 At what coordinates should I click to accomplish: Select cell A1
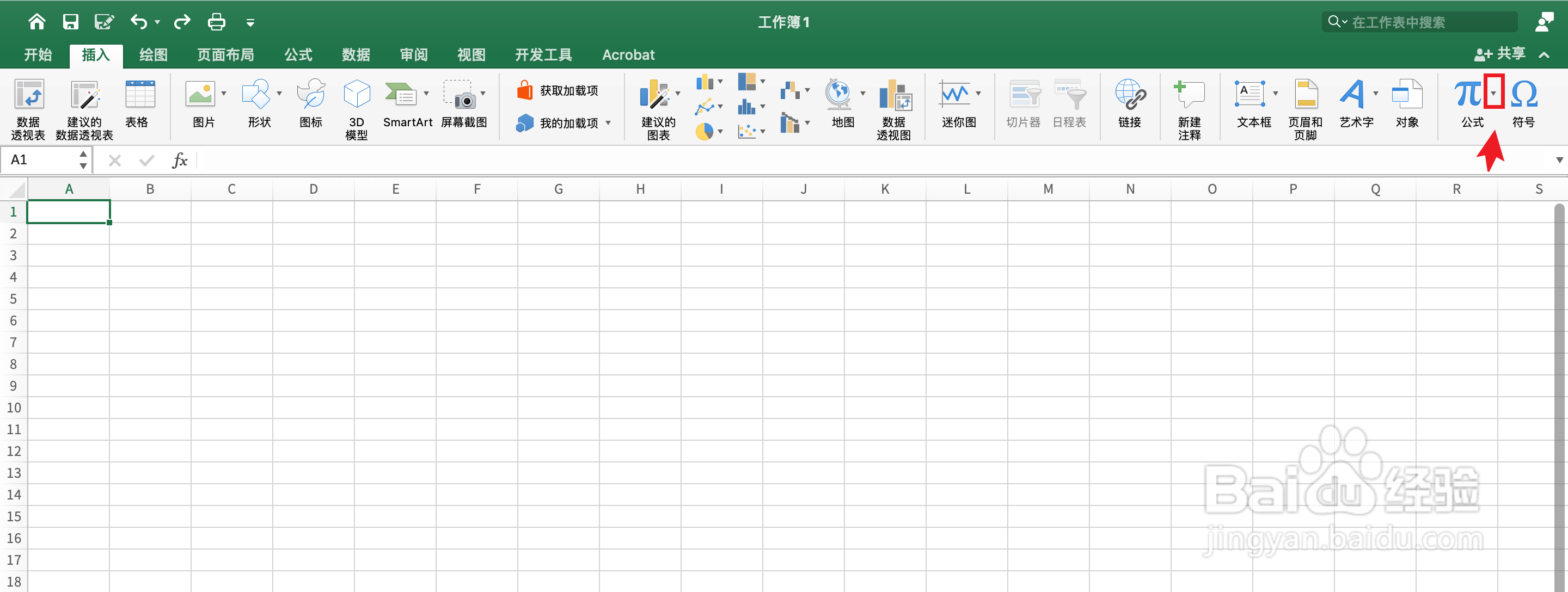tap(69, 212)
